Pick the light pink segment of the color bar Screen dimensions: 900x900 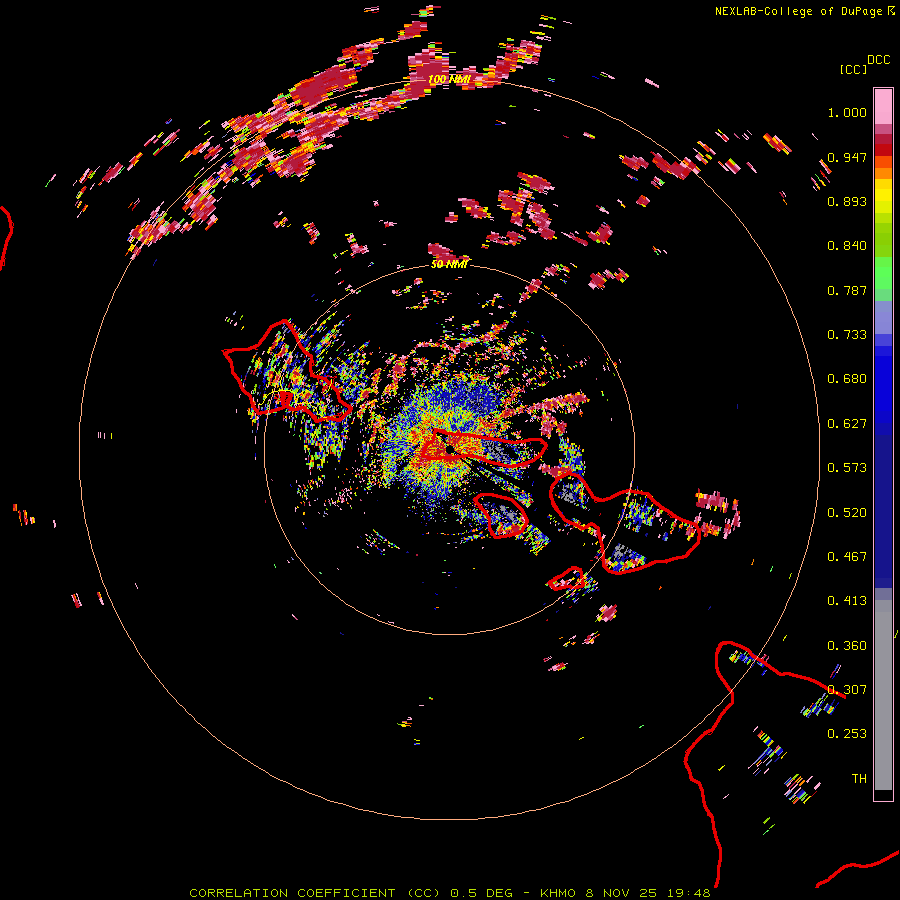click(883, 106)
